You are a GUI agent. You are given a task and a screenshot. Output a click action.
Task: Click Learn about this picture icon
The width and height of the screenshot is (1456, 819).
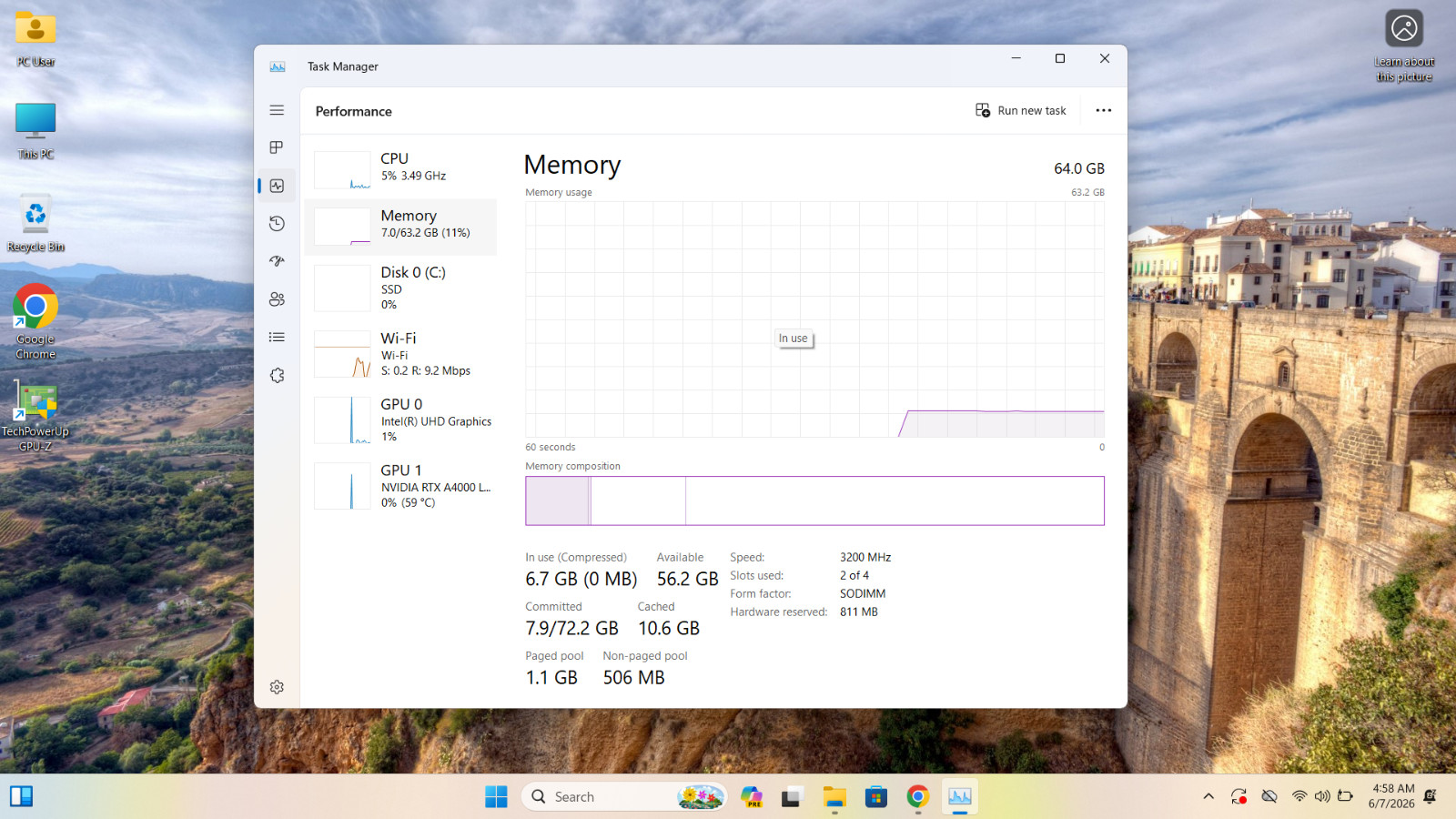point(1404,45)
